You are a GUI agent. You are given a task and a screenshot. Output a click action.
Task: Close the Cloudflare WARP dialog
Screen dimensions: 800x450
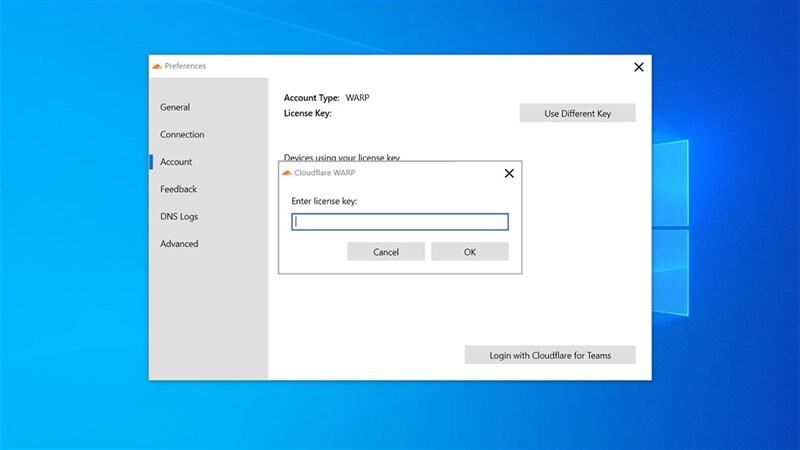509,173
